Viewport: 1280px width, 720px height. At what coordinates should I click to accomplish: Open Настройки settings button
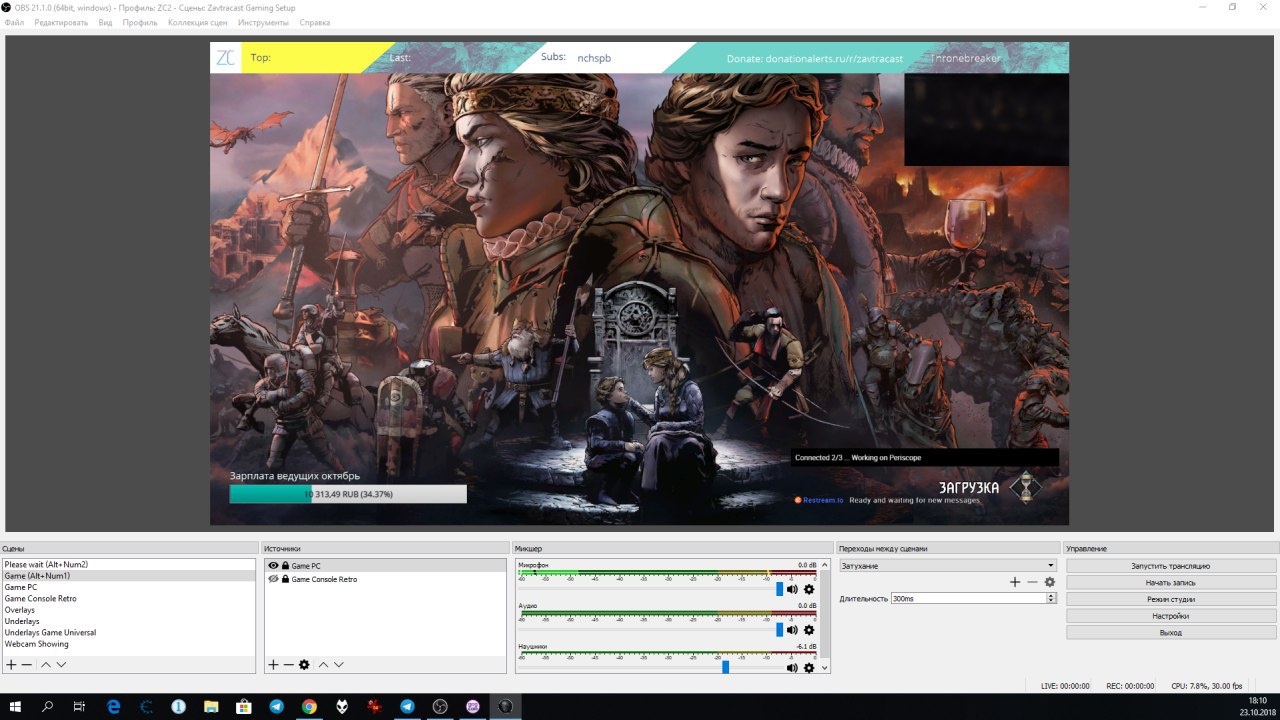[1171, 616]
